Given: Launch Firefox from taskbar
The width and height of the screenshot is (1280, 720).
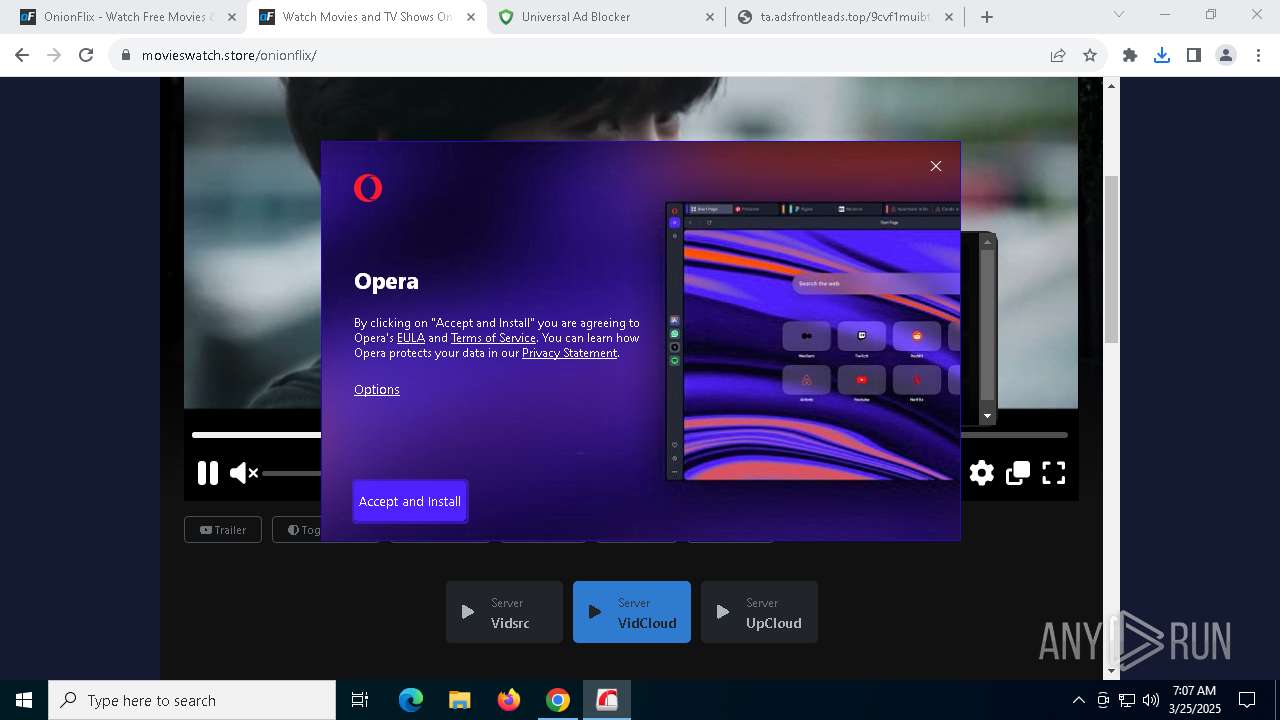Looking at the screenshot, I should pyautogui.click(x=509, y=700).
